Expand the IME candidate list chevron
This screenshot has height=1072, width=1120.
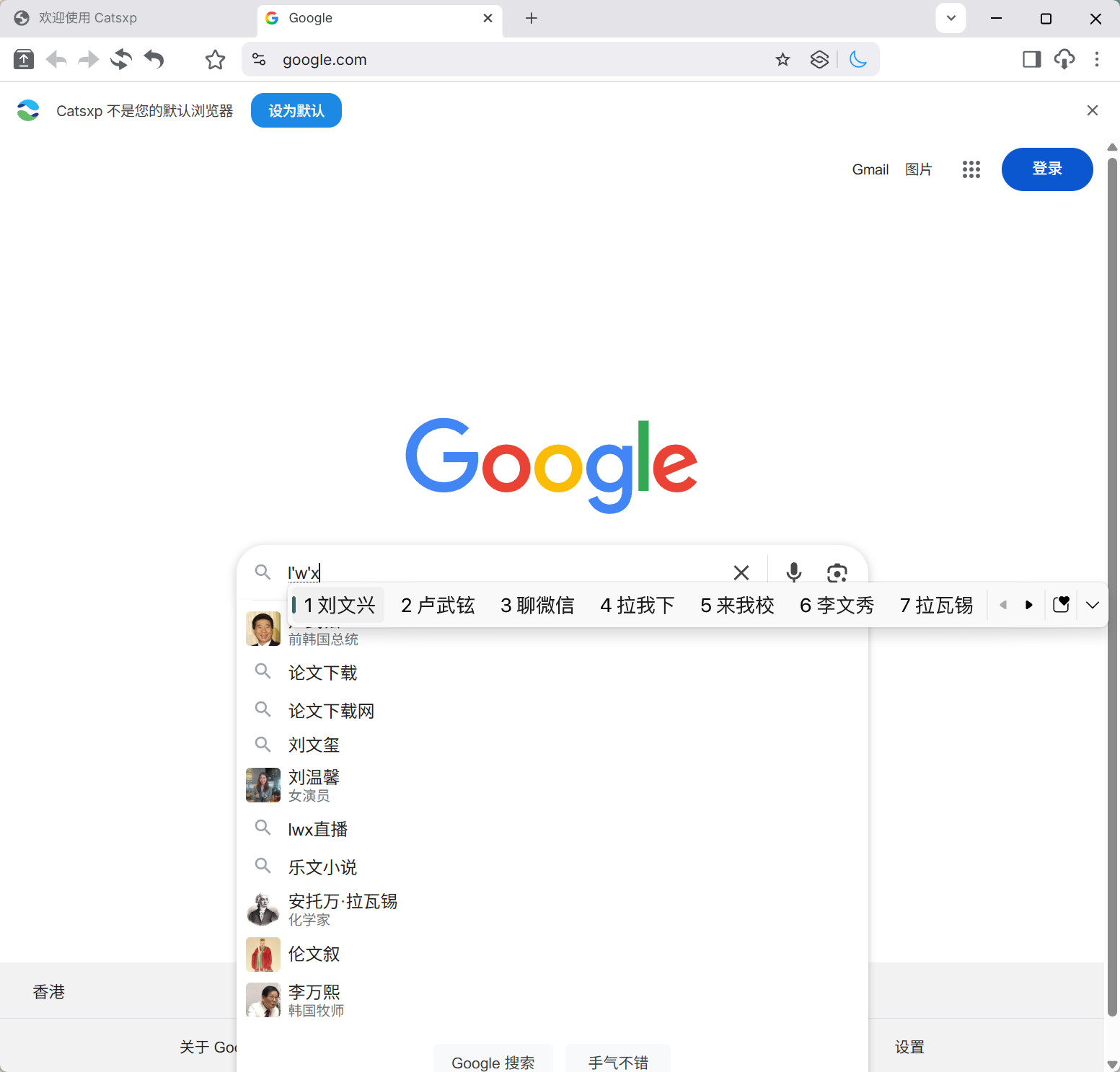[x=1093, y=605]
